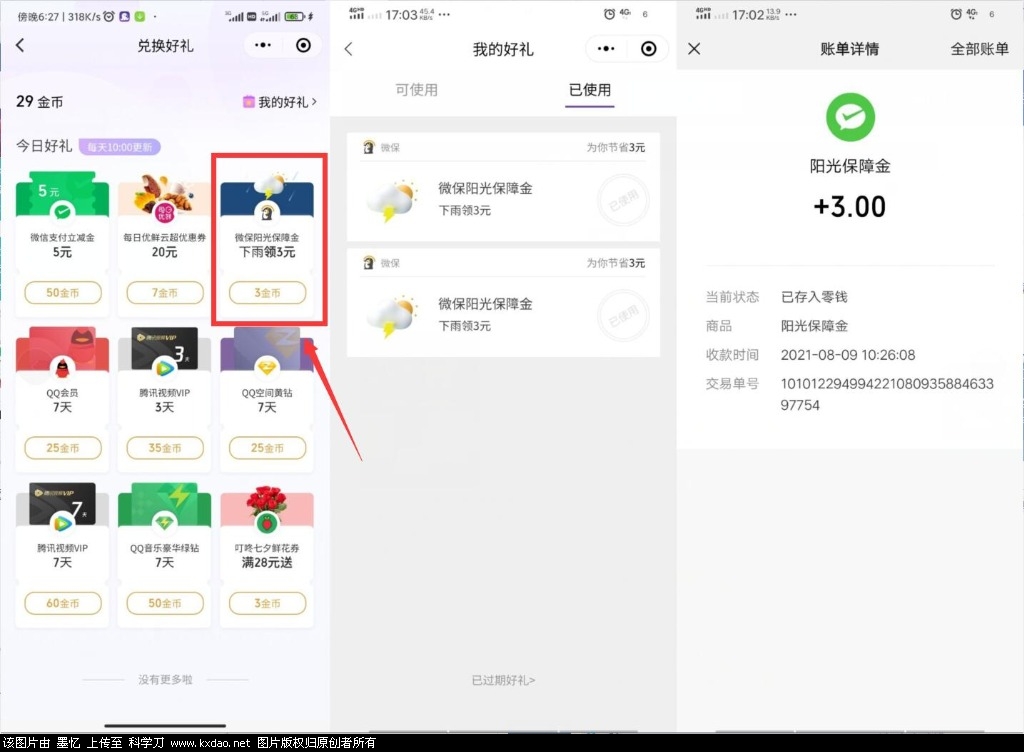1024x752 pixels.
Task: Open the second used 微保阳光保障金 gift card
Action: click(504, 303)
